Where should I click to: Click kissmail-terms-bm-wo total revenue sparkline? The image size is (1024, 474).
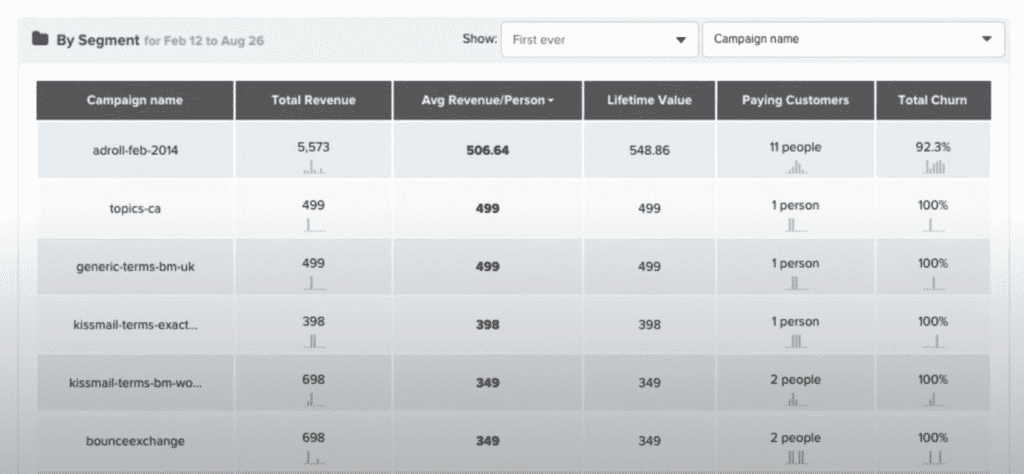pyautogui.click(x=313, y=399)
